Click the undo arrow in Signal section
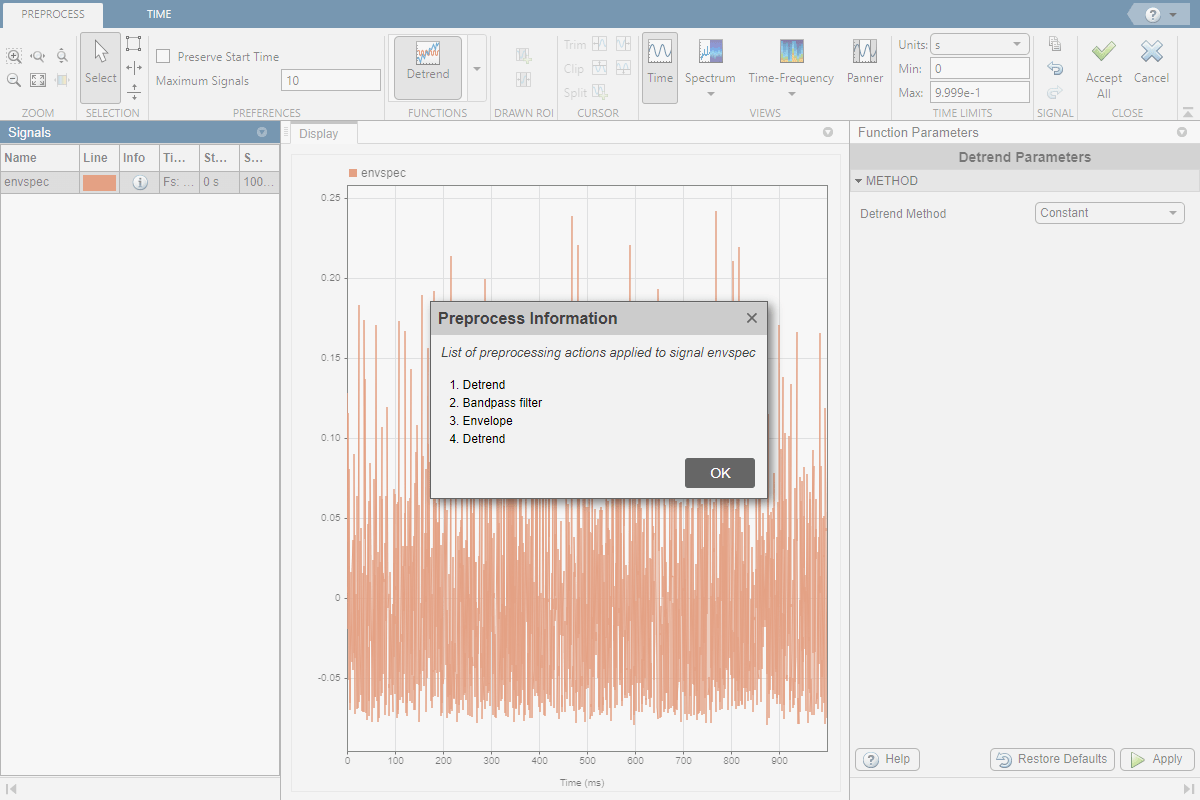The image size is (1200, 800). pos(1054,68)
